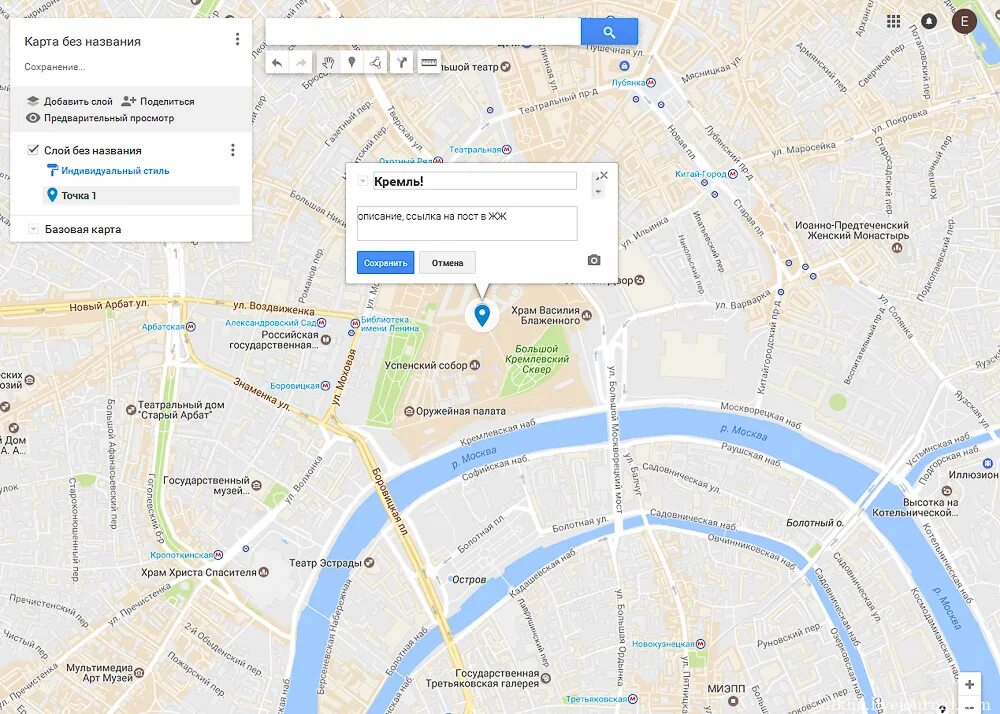The width and height of the screenshot is (1000, 714).
Task: Expand the Базовая карта section
Action: [x=33, y=229]
